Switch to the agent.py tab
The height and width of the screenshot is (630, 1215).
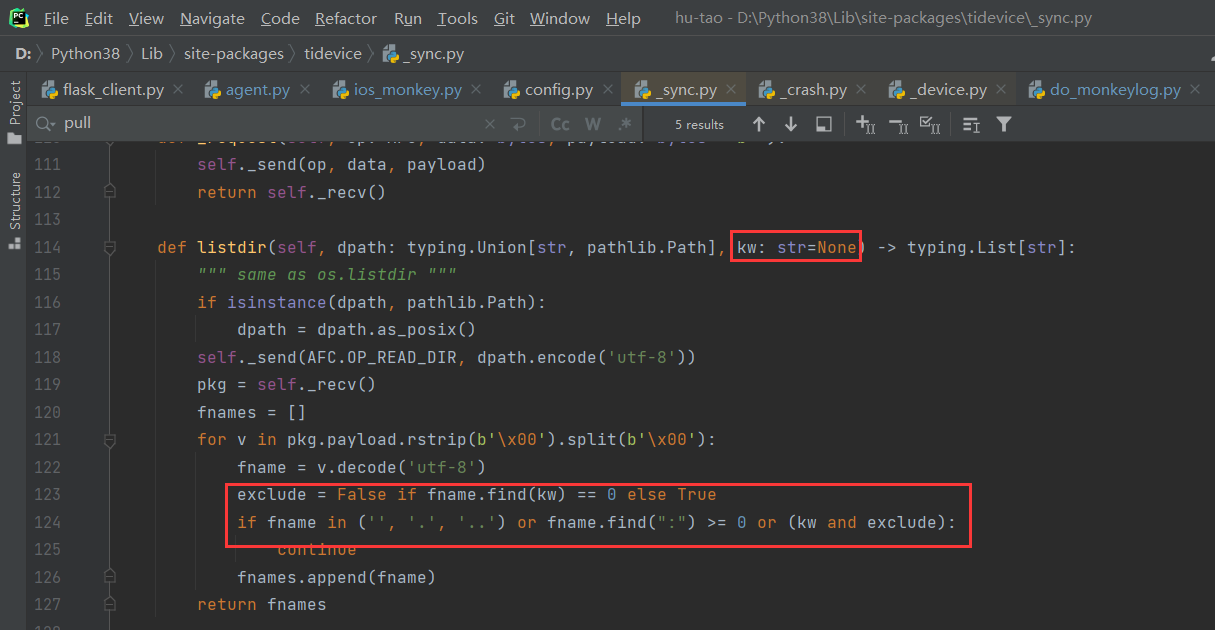point(258,90)
